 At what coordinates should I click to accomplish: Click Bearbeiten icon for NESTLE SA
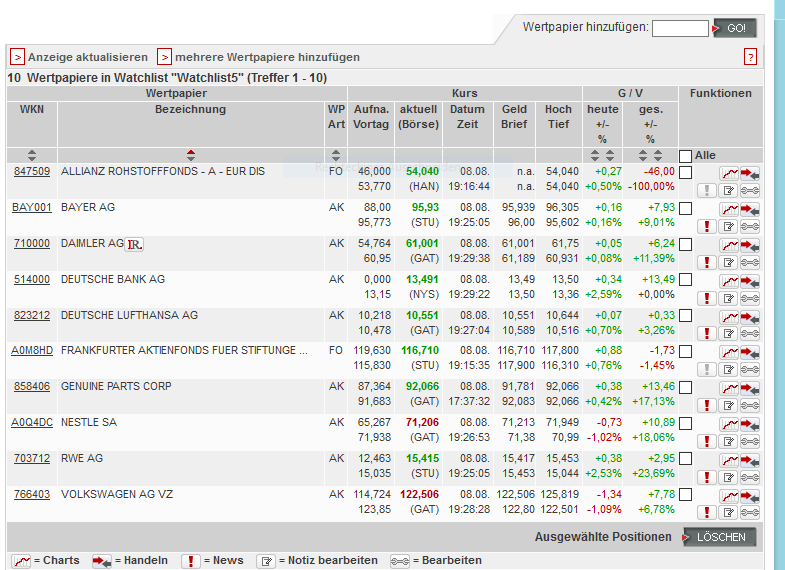[x=750, y=441]
